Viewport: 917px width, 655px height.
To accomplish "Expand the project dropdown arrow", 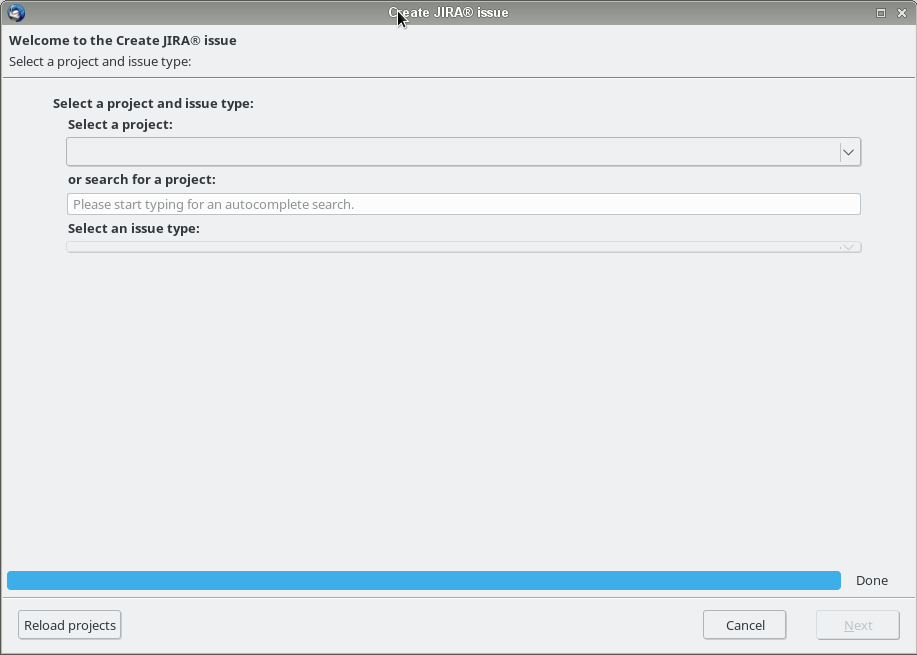I will tap(848, 152).
